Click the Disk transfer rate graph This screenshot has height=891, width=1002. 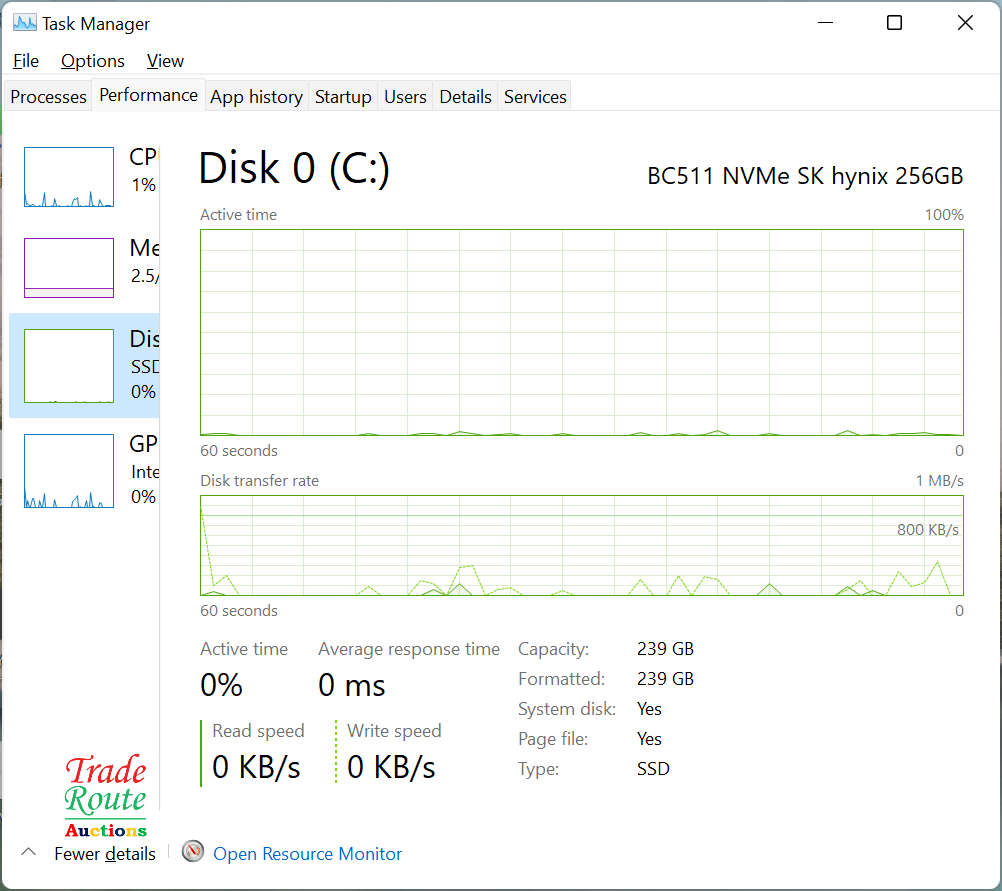pos(581,545)
